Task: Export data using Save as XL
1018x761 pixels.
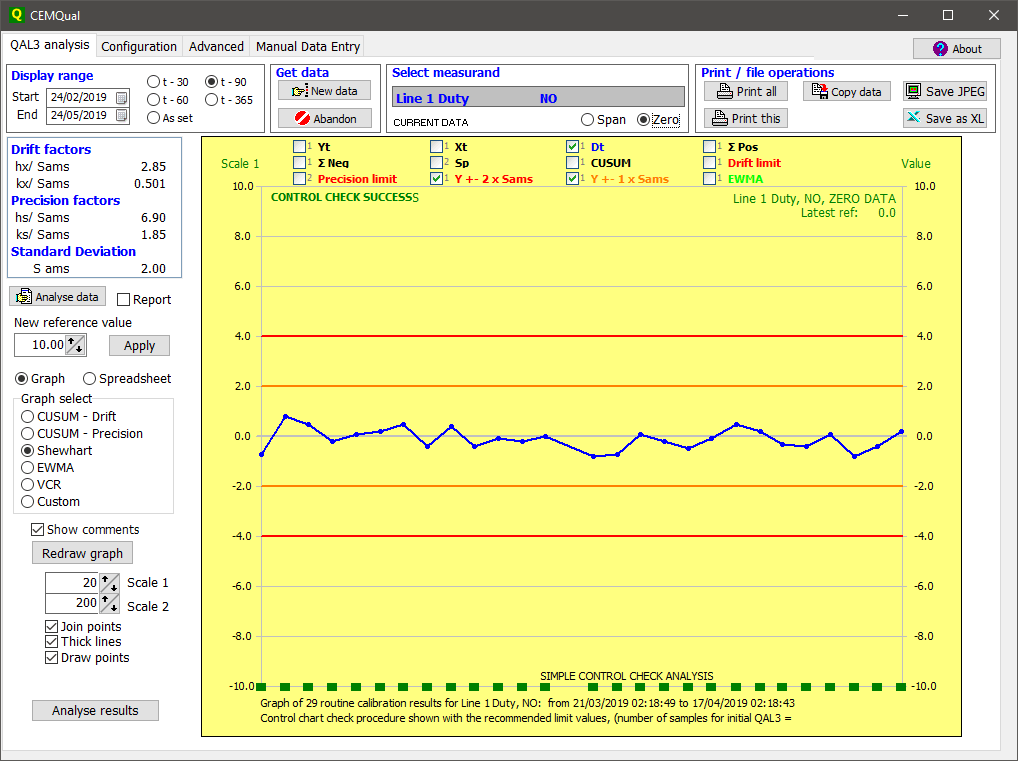Action: (945, 118)
